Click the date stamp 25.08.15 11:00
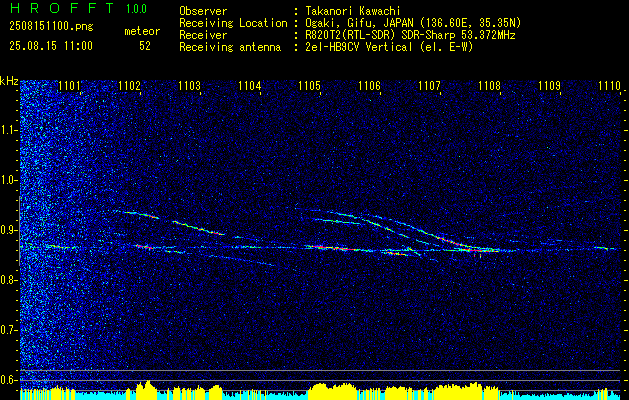The width and height of the screenshot is (629, 400). click(51, 46)
